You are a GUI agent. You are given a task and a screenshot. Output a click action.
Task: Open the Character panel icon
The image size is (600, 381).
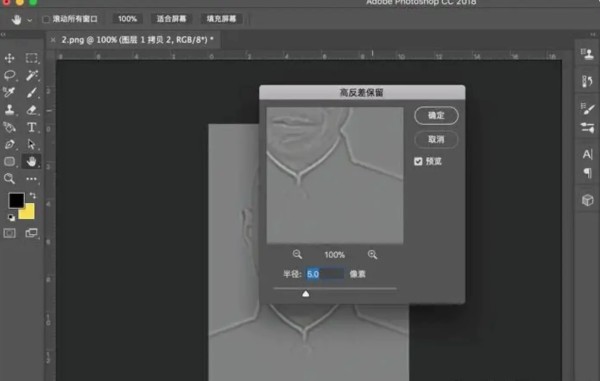(x=588, y=154)
